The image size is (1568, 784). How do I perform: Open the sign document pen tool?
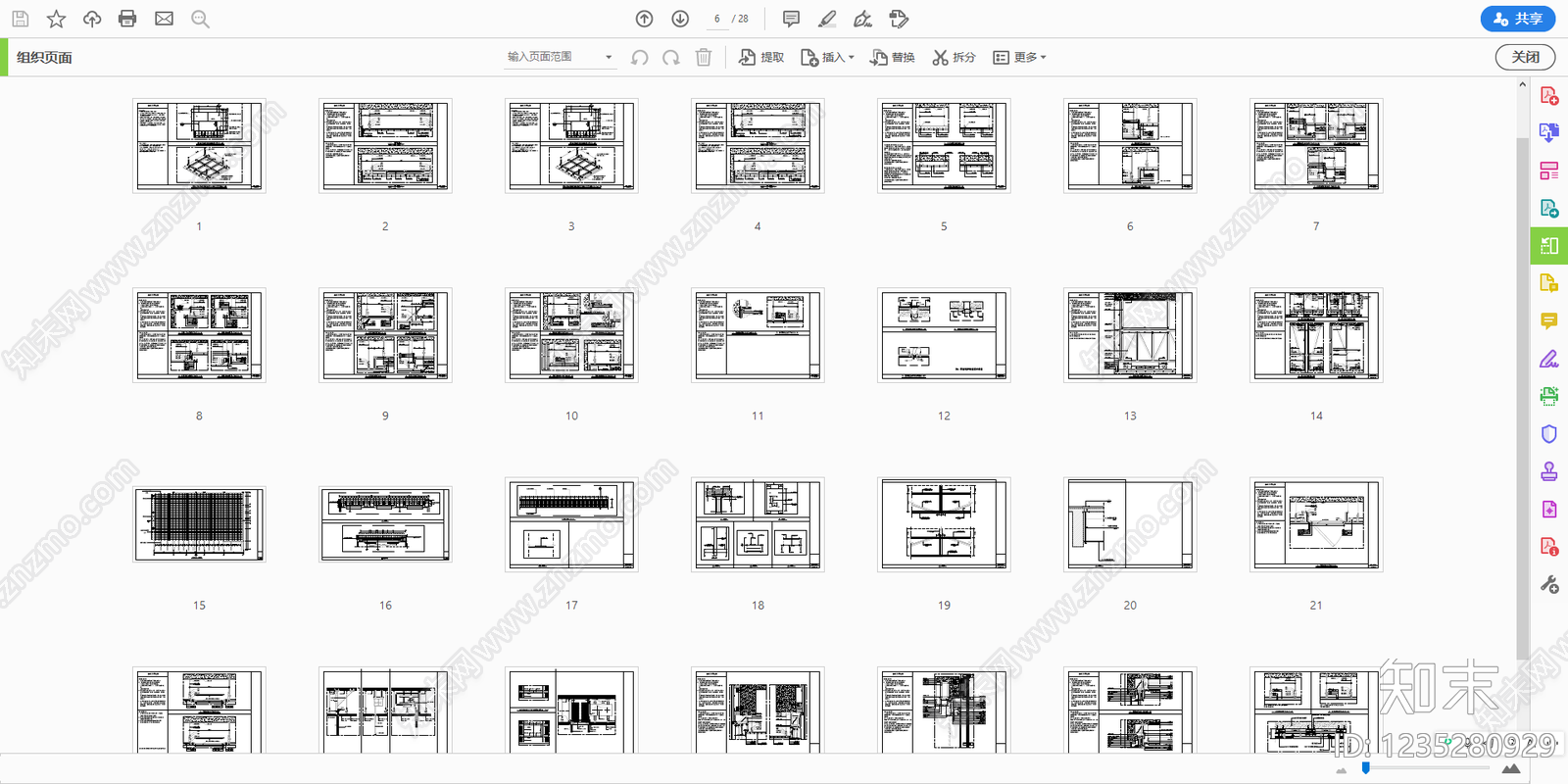862,19
